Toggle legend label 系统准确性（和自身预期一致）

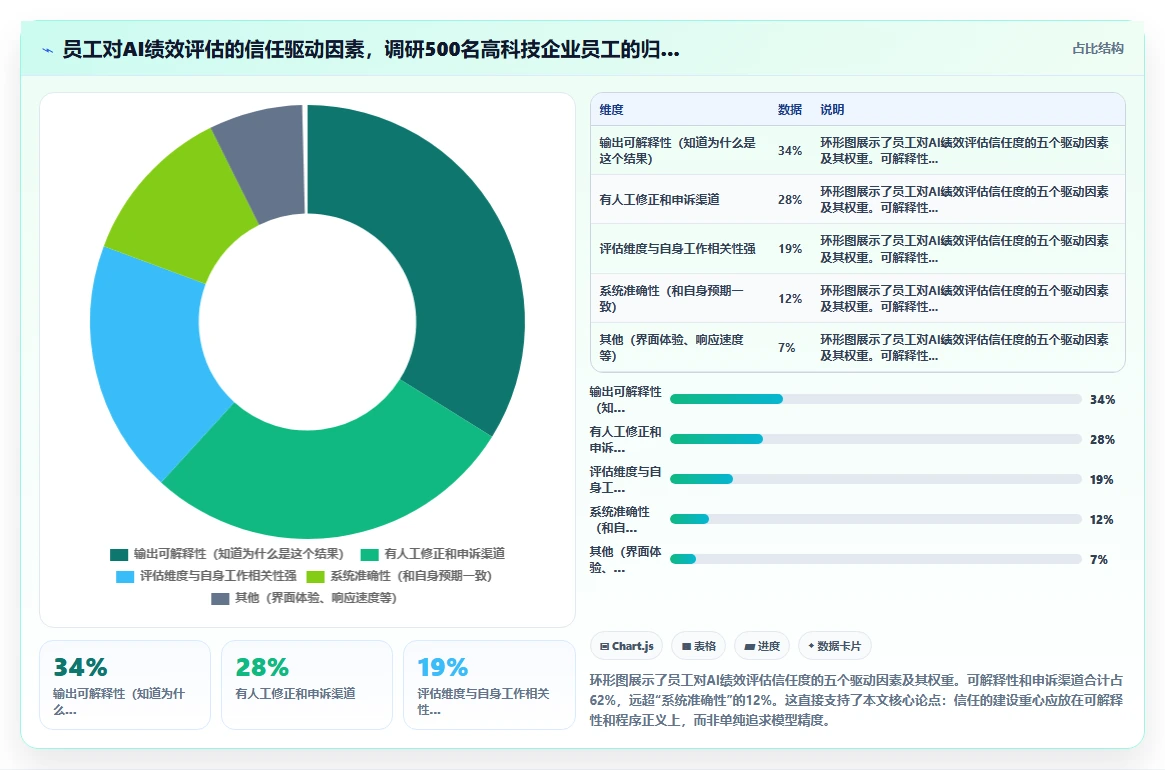coord(411,576)
